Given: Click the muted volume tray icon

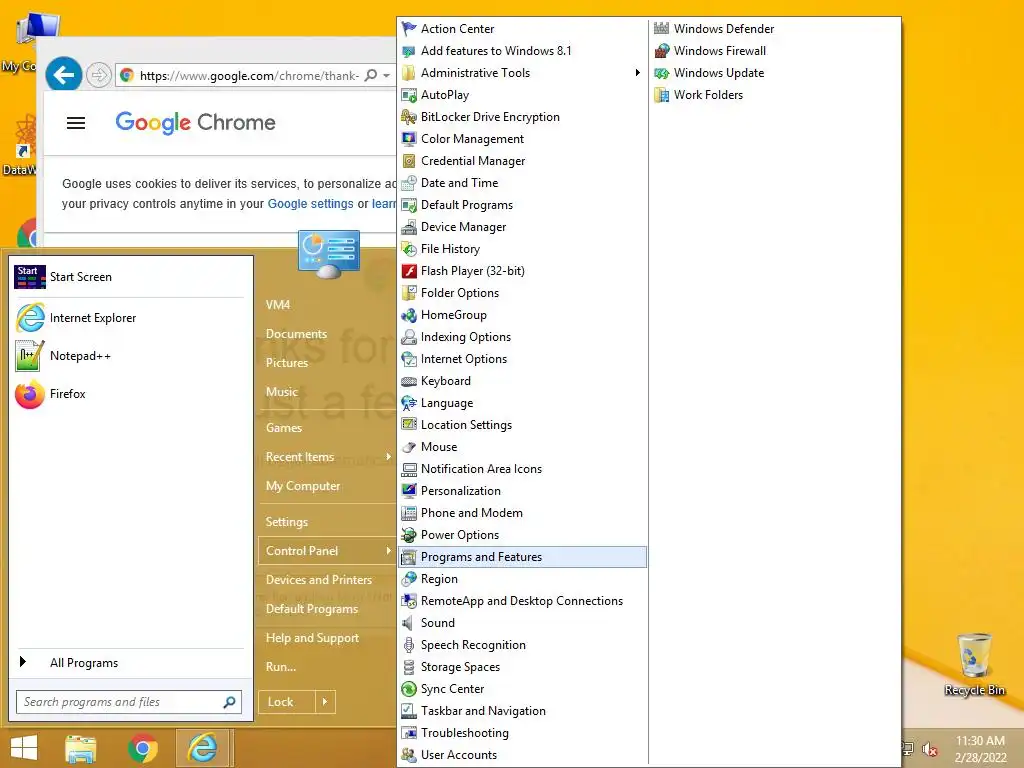Looking at the screenshot, I should pyautogui.click(x=929, y=749).
